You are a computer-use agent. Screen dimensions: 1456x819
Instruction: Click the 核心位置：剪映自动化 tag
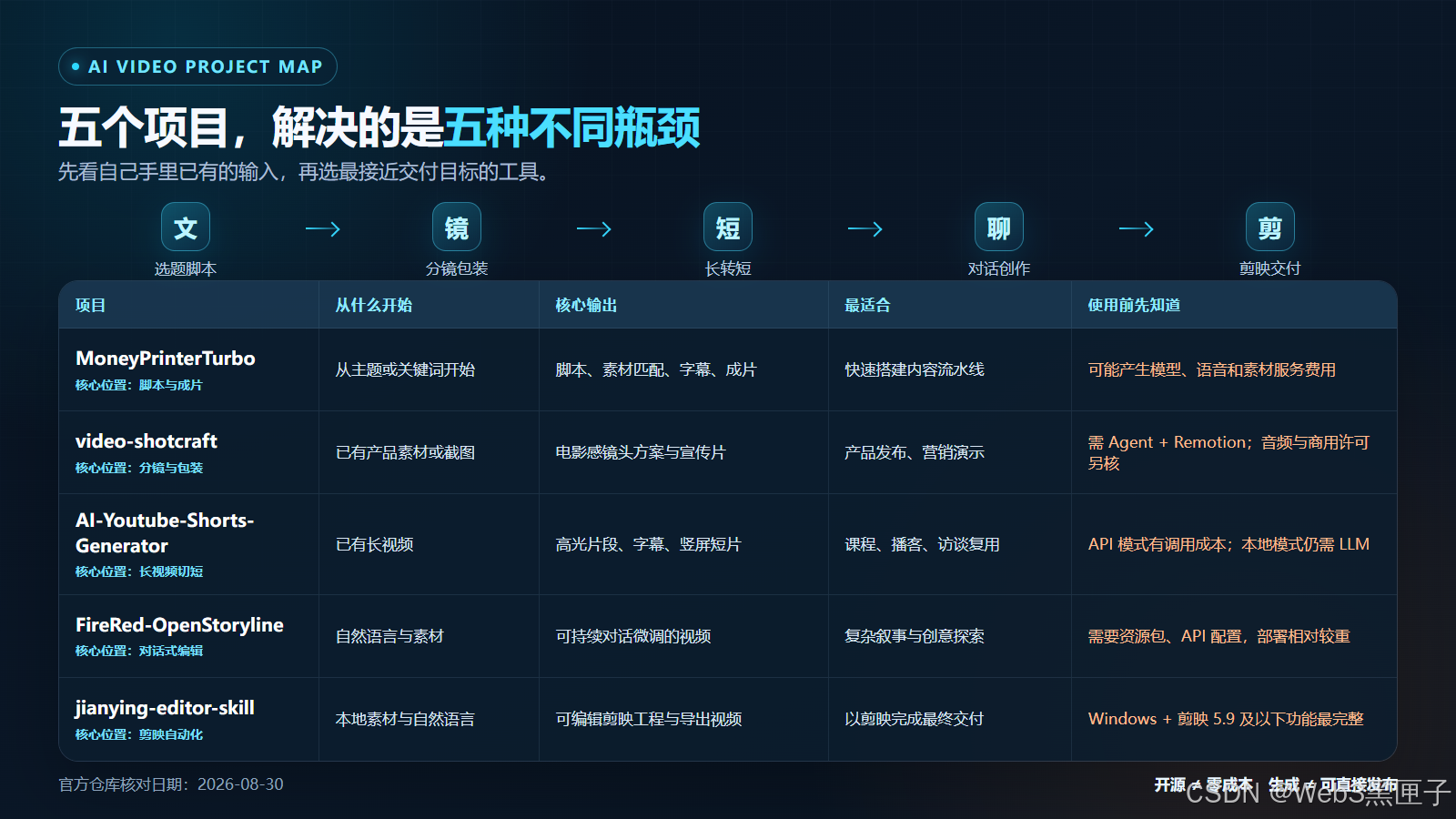[139, 734]
